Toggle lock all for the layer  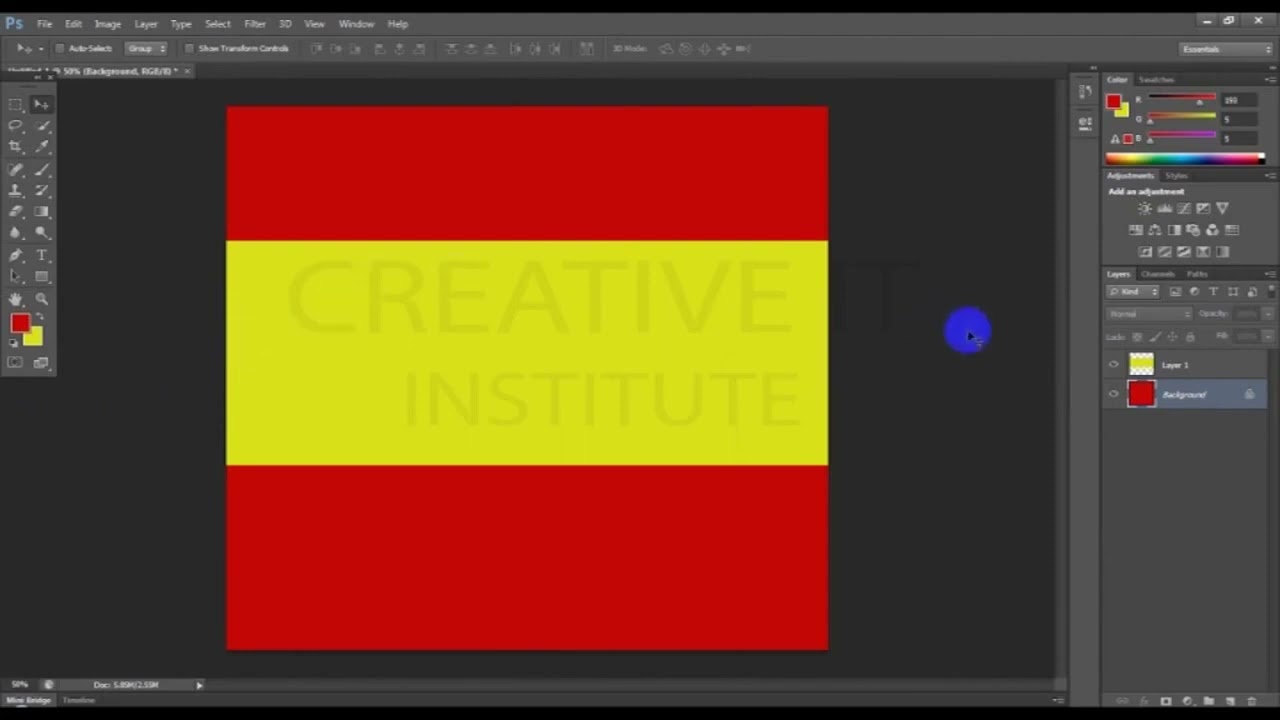(1189, 336)
